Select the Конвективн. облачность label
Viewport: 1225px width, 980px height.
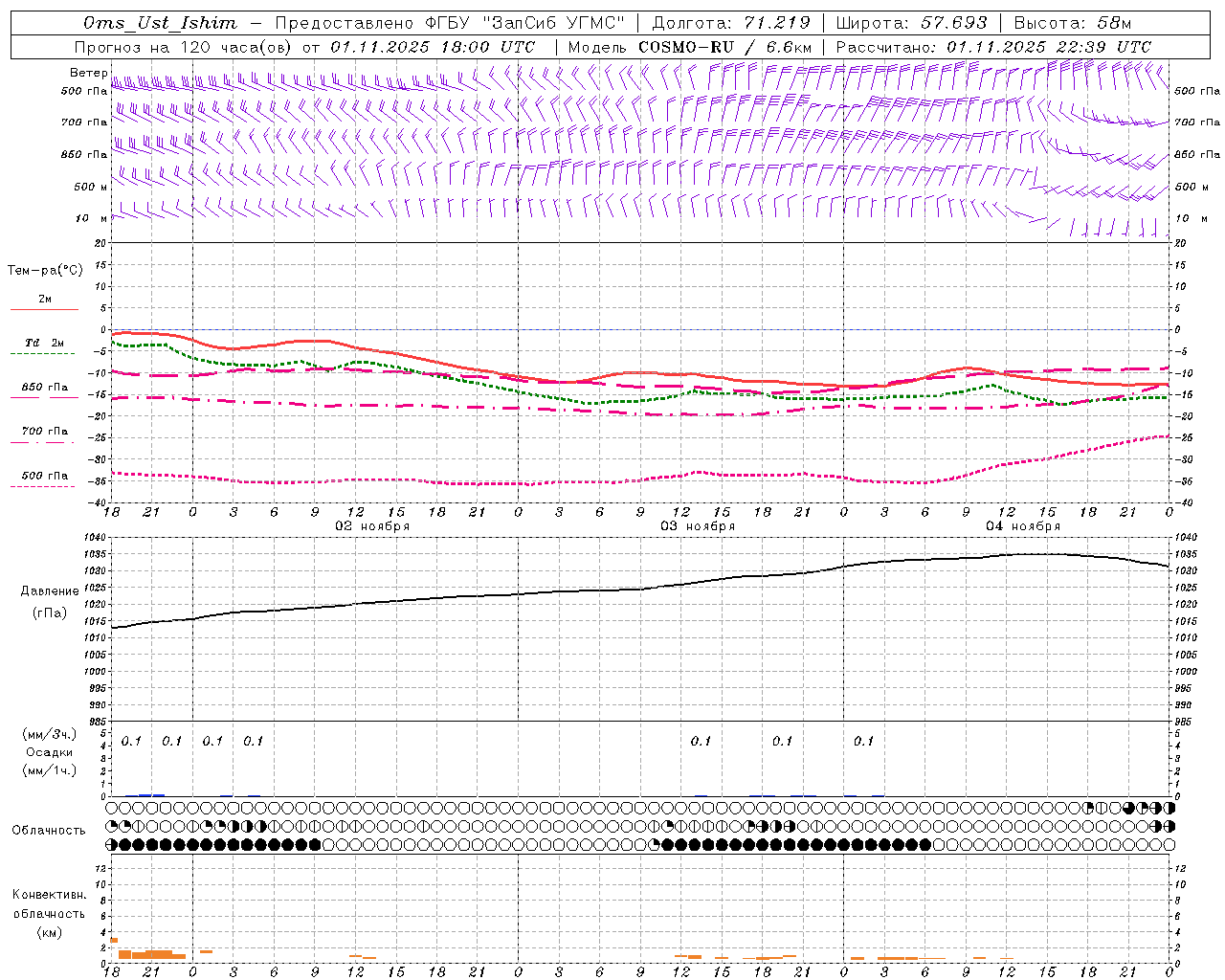pos(49,904)
